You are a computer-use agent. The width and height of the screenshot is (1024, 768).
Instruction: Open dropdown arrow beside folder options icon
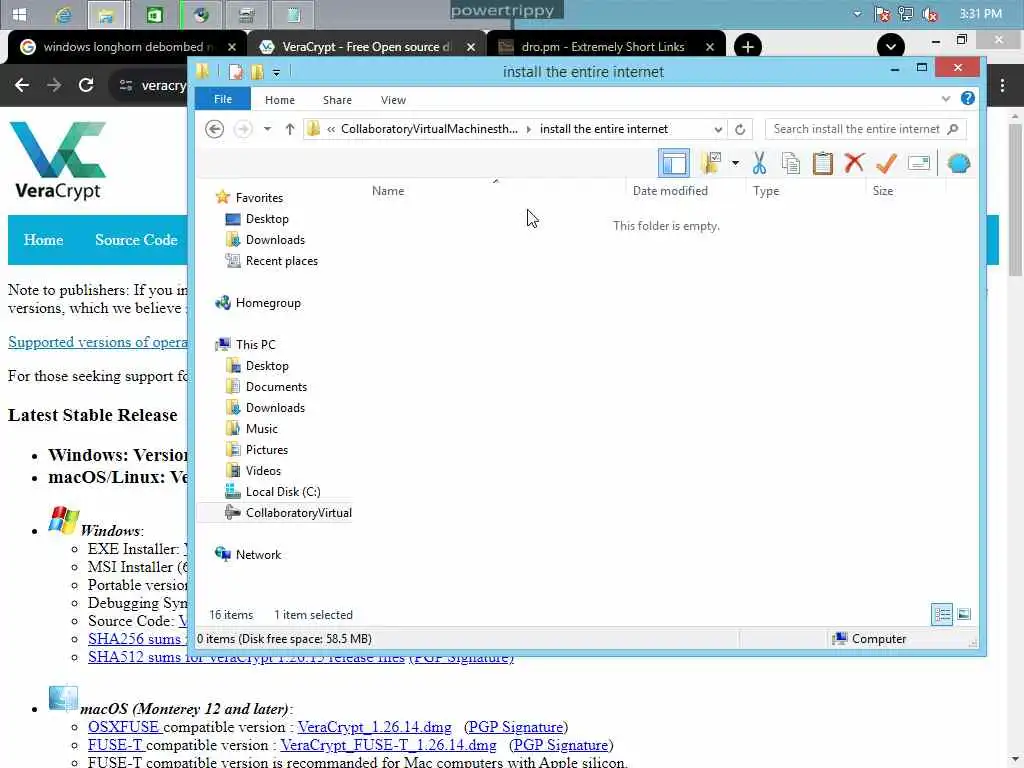coord(735,163)
